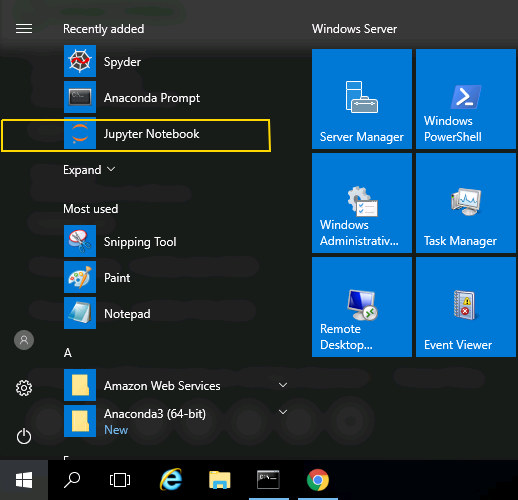The height and width of the screenshot is (500, 518).
Task: Open Windows Administrative Tools tile
Action: (x=362, y=203)
